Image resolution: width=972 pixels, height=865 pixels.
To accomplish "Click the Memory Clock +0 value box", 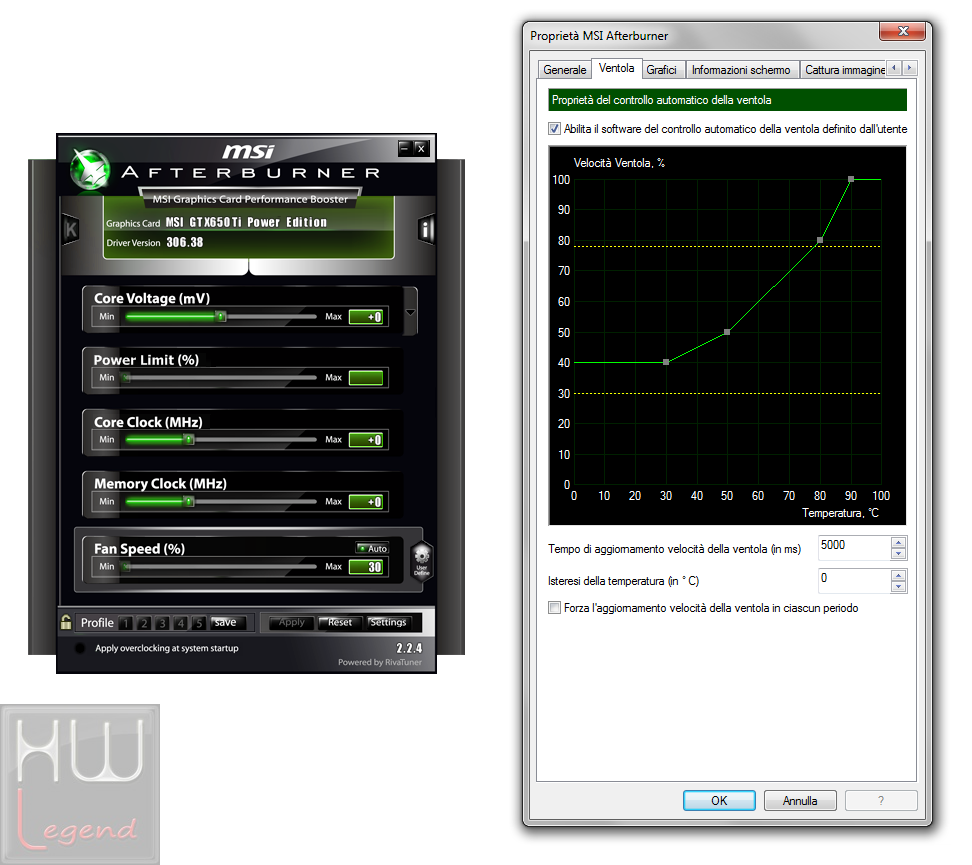I will click(366, 502).
